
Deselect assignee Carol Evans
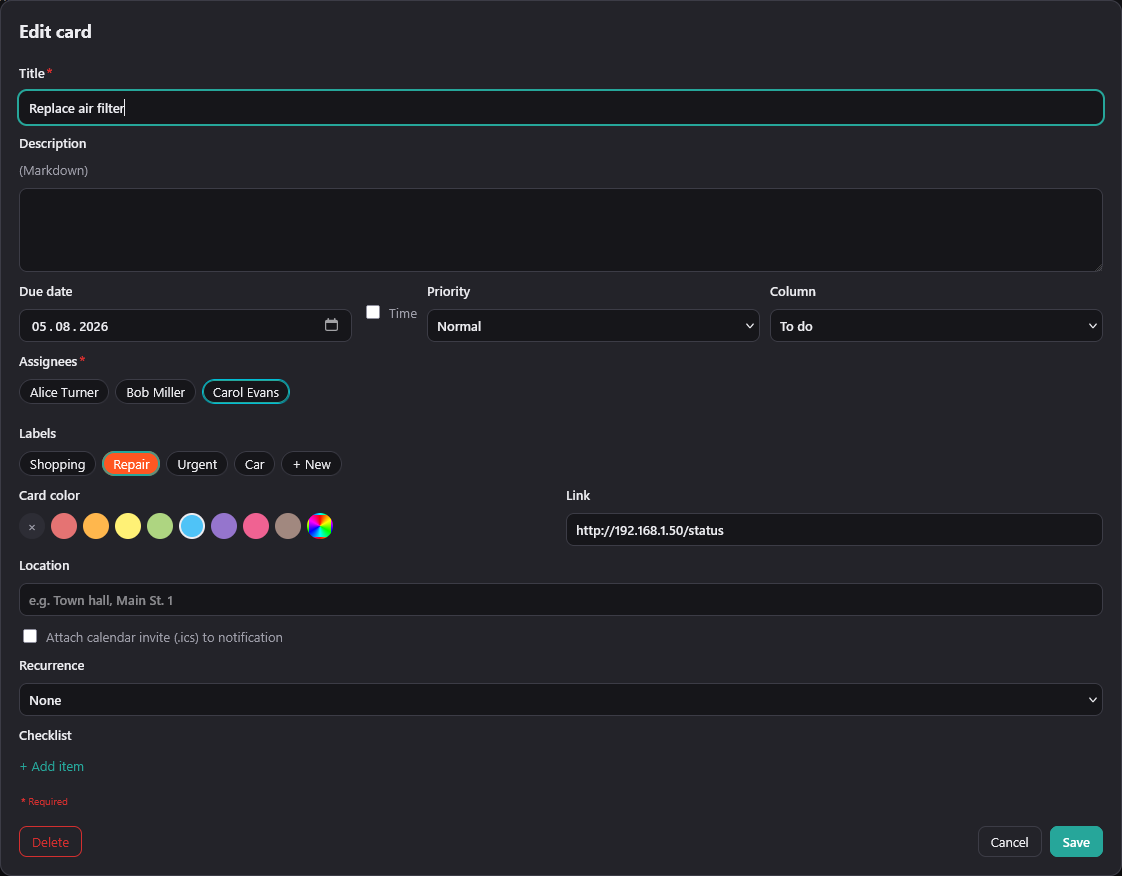(245, 392)
